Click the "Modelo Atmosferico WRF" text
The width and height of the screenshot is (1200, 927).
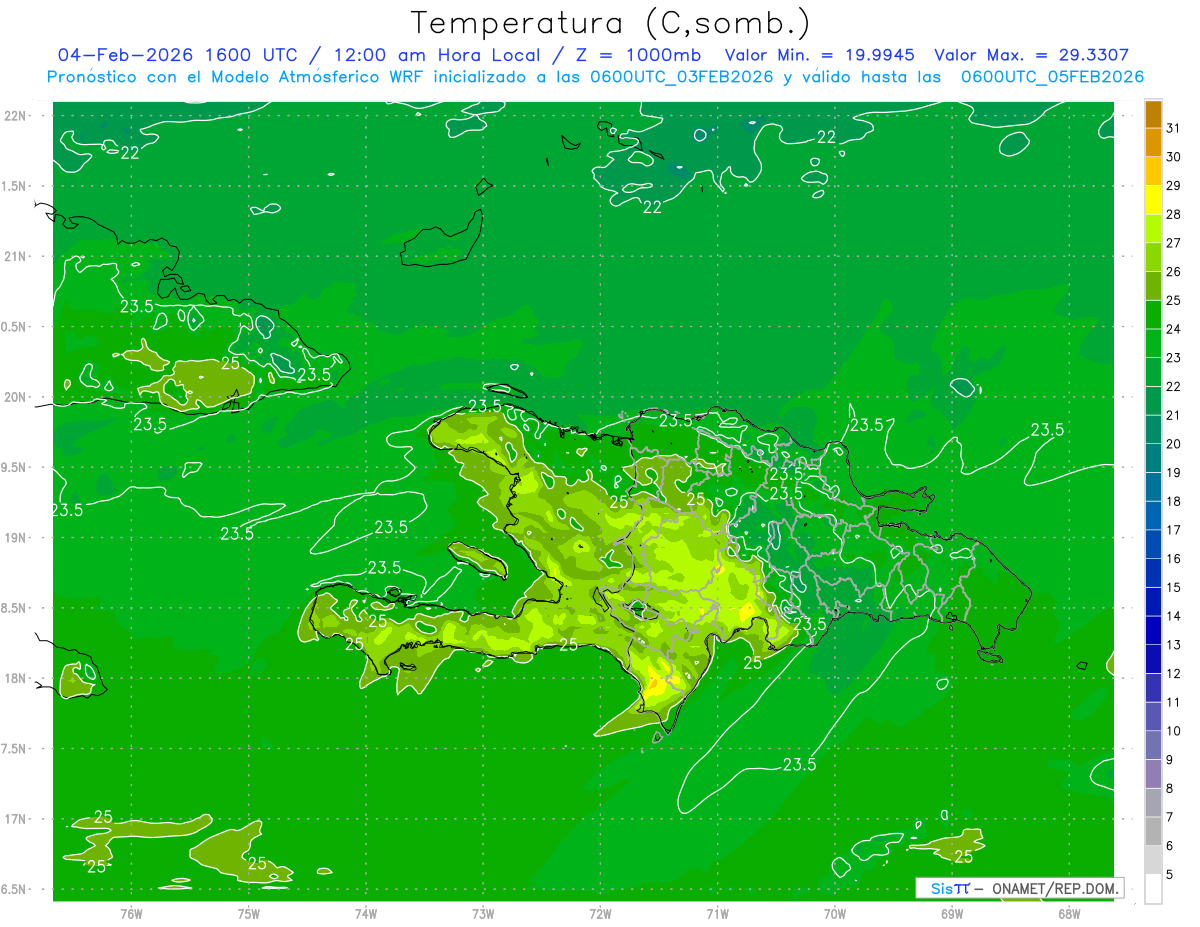click(x=315, y=77)
